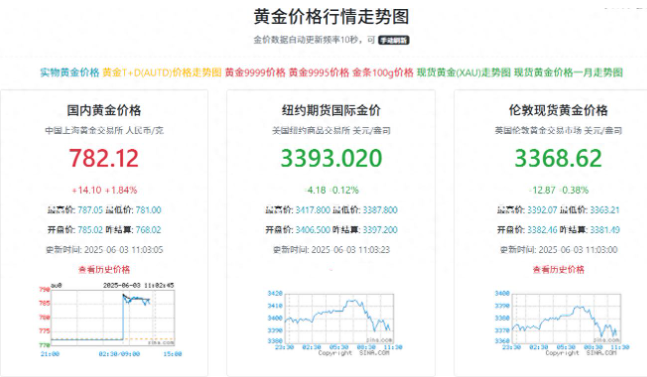
Task: Click the green price 3368.62
Action: pos(558,158)
